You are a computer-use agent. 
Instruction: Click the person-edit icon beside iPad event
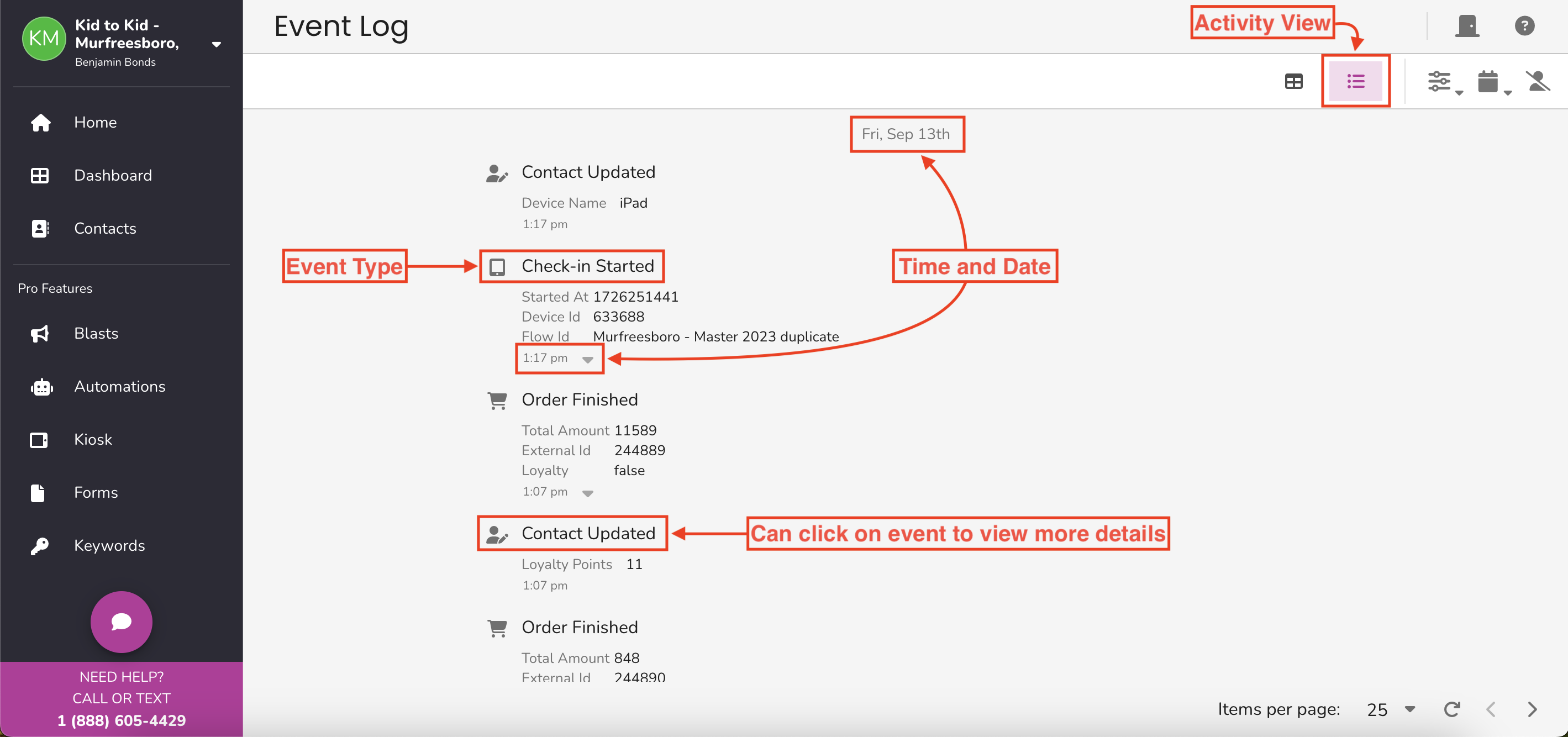497,173
